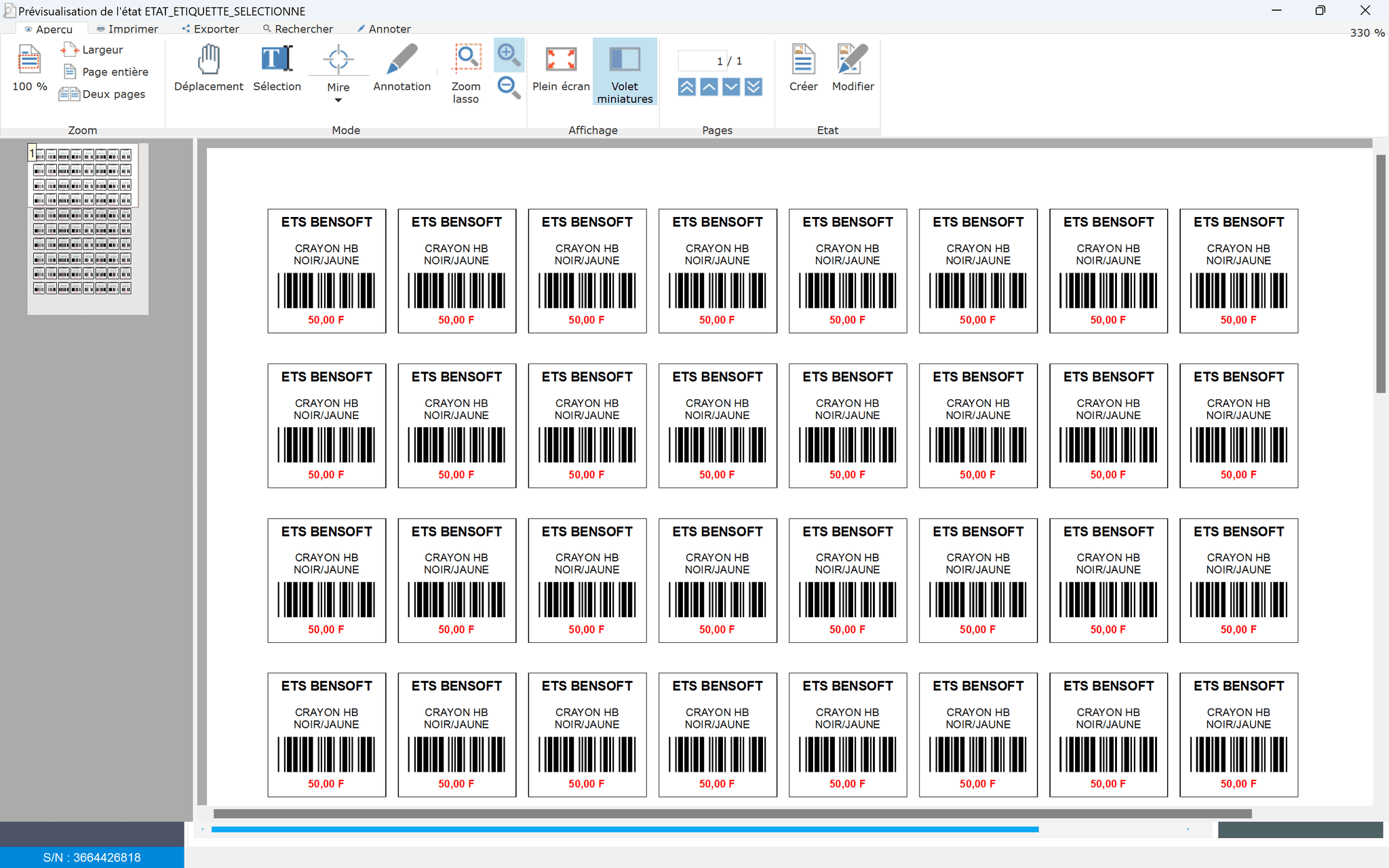Screen dimensions: 1389x868
Task: Activate the Sélection text tool
Action: pyautogui.click(x=277, y=68)
